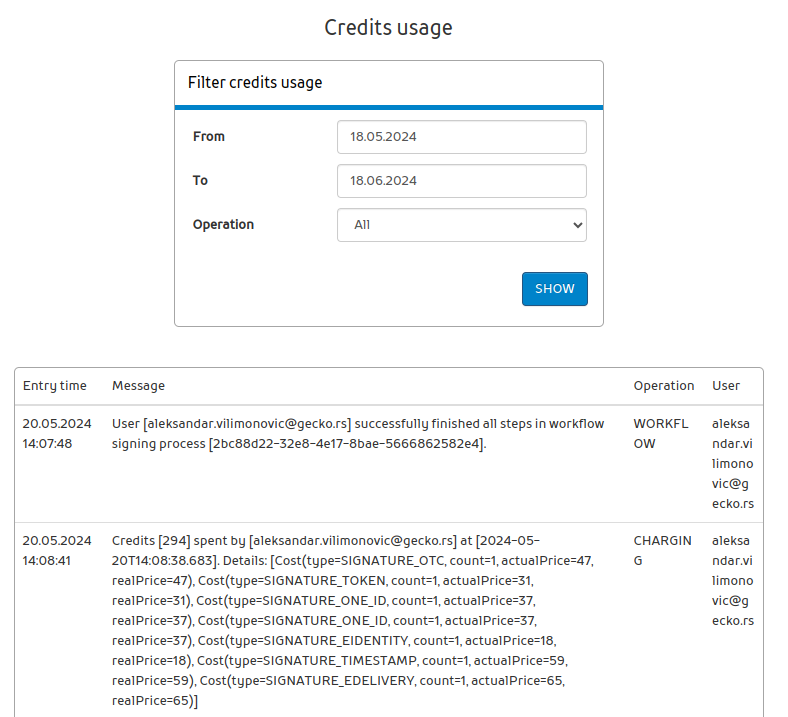Click the user email in the CHARGING row

[733, 580]
